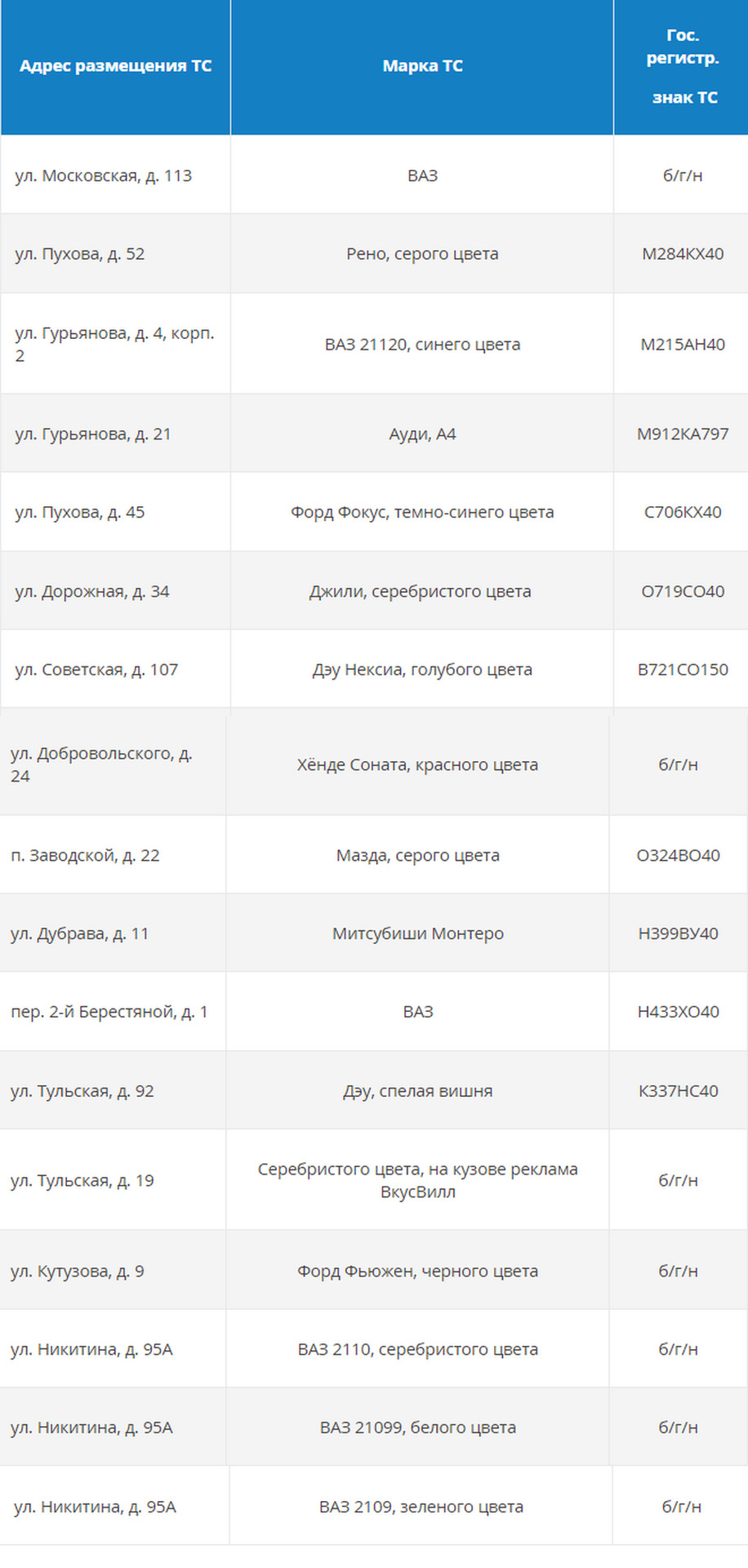This screenshot has width=748, height=1568.
Task: Click the plate number М284КХ40
Action: click(x=683, y=254)
